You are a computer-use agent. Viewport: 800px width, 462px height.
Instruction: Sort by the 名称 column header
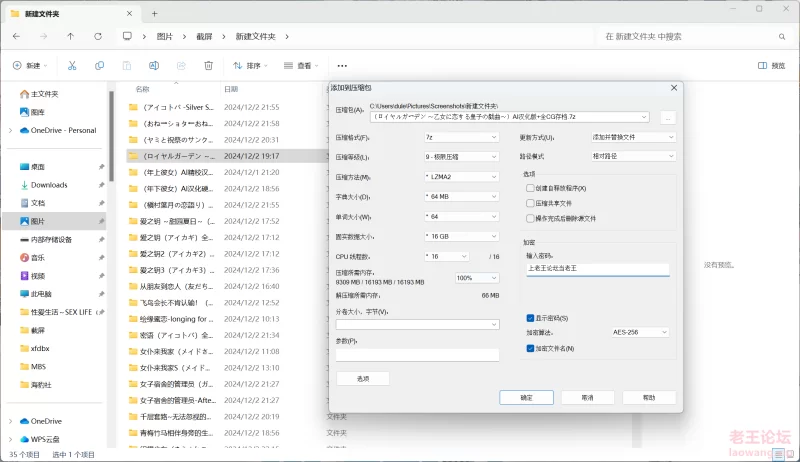143,89
